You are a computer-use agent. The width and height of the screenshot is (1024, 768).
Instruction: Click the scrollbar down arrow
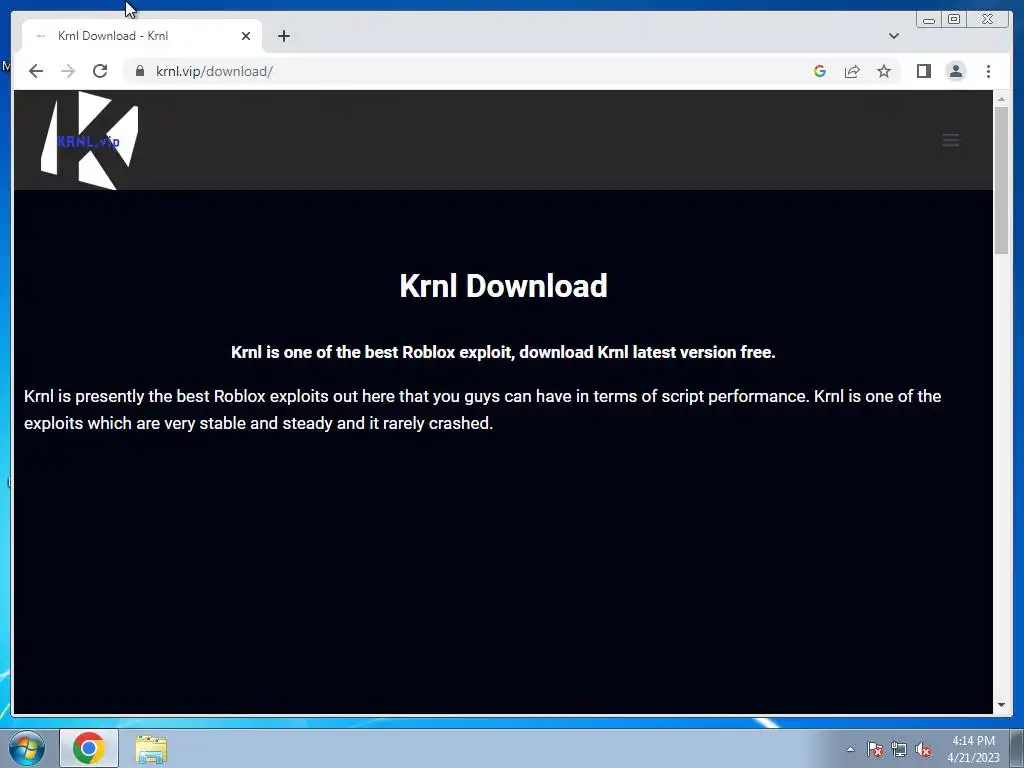coord(1001,705)
